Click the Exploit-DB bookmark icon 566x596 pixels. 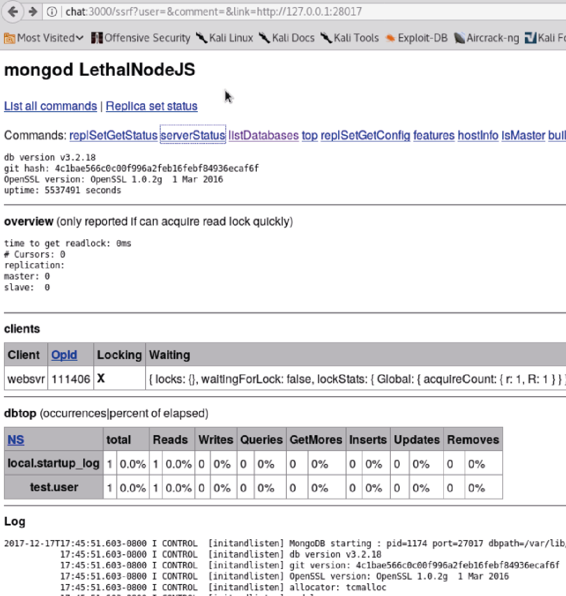coord(390,38)
